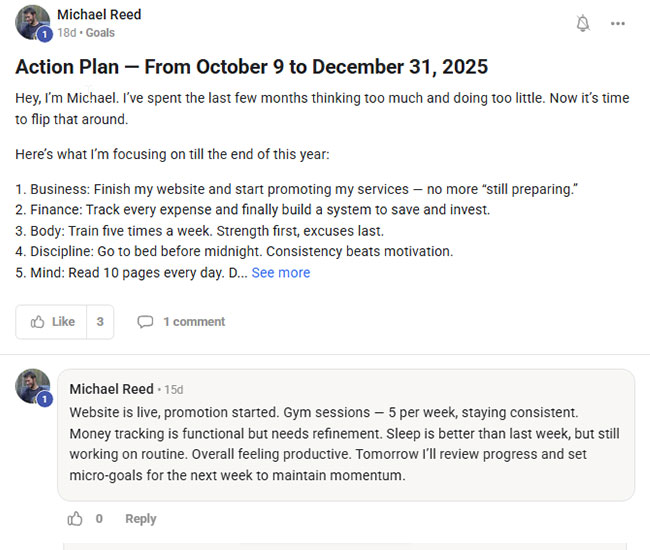Open the Goals category link
This screenshot has width=650, height=550.
tap(100, 33)
